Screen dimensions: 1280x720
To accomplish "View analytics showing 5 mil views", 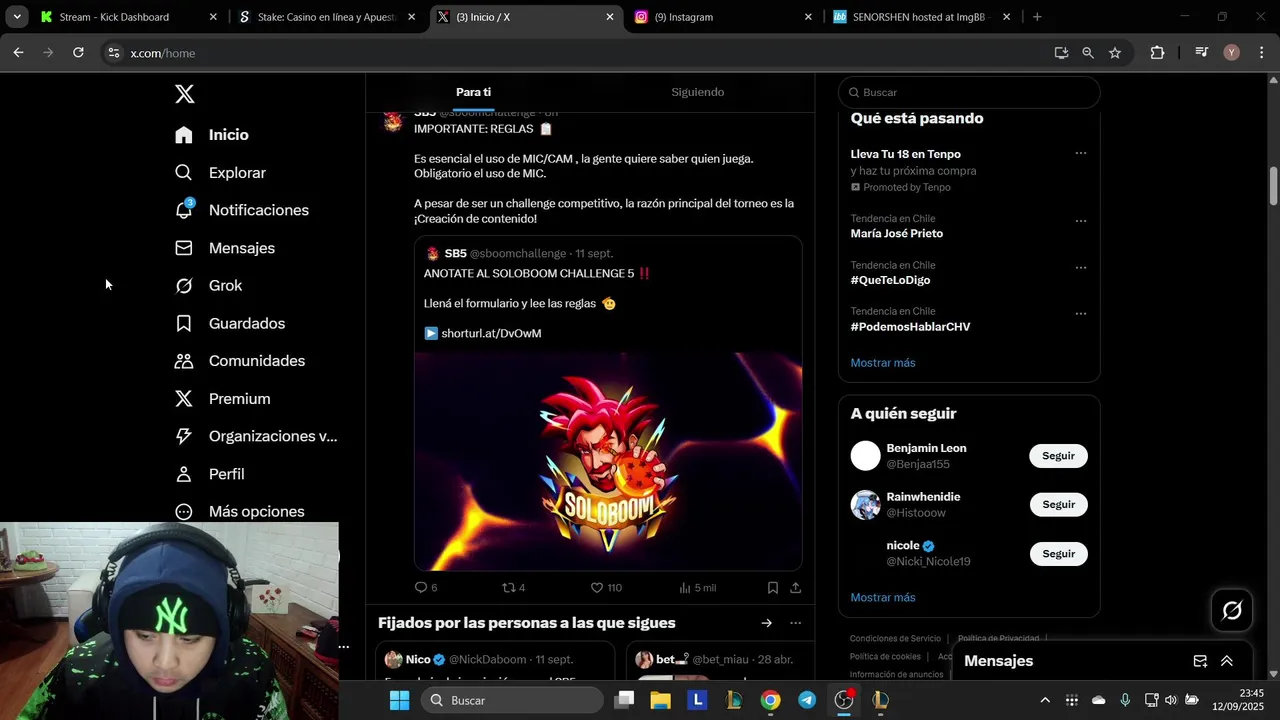I will (x=697, y=588).
